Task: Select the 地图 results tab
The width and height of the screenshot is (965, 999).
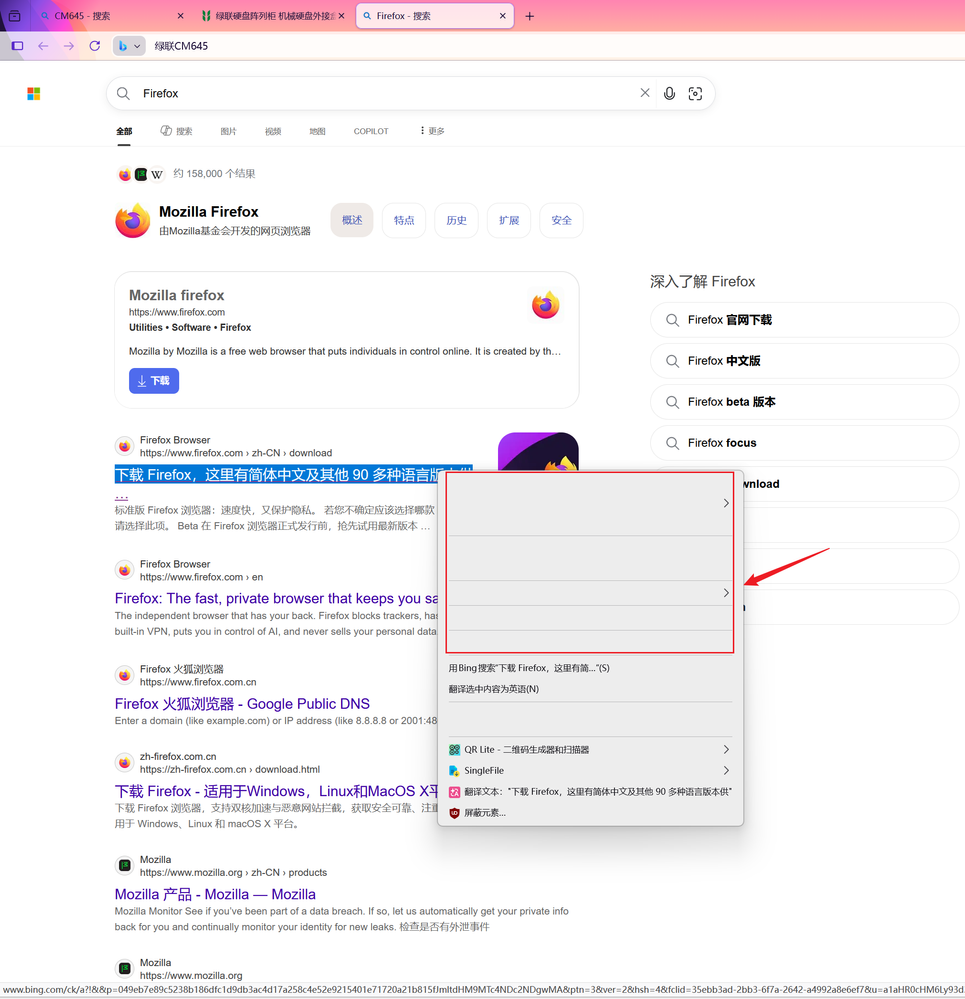Action: [317, 131]
